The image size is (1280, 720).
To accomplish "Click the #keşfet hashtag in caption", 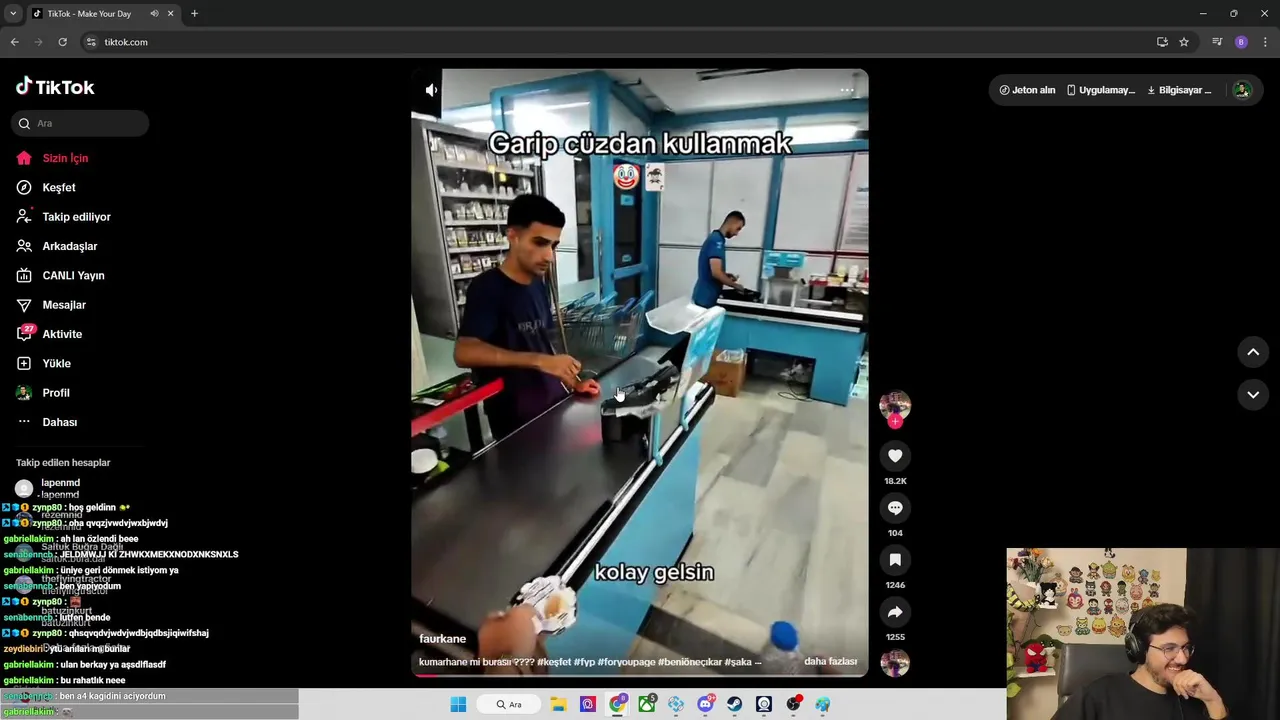I will tap(553, 662).
